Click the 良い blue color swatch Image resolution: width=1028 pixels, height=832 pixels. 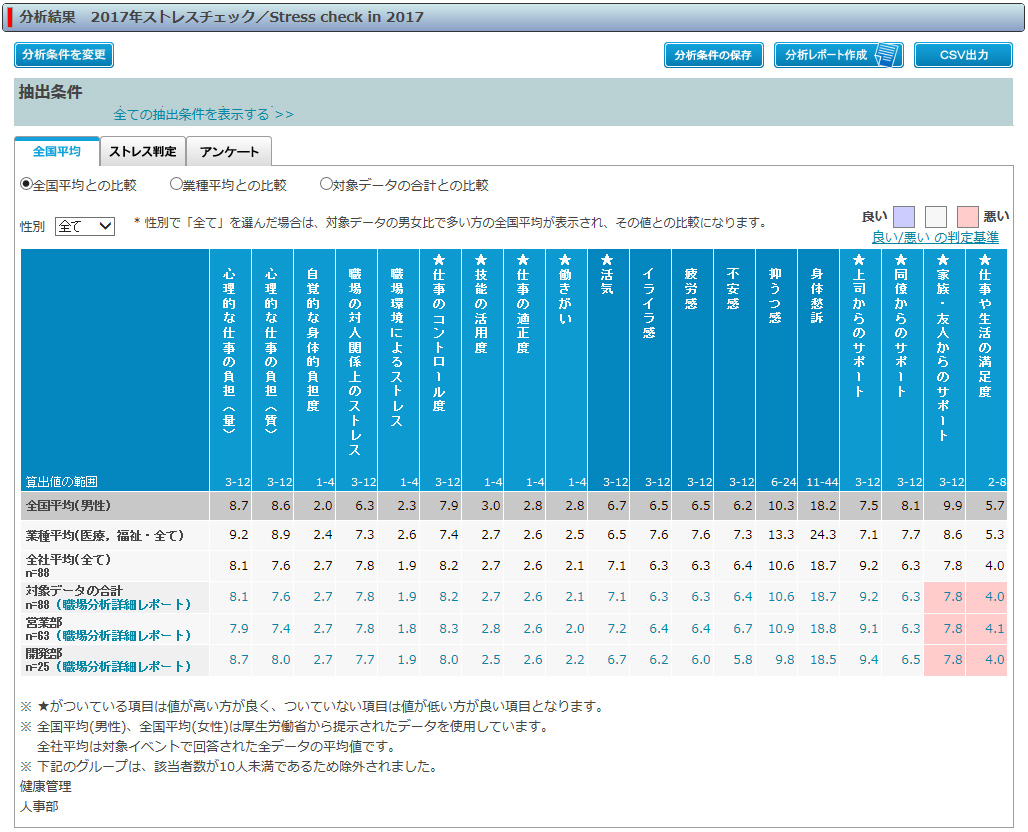point(904,216)
